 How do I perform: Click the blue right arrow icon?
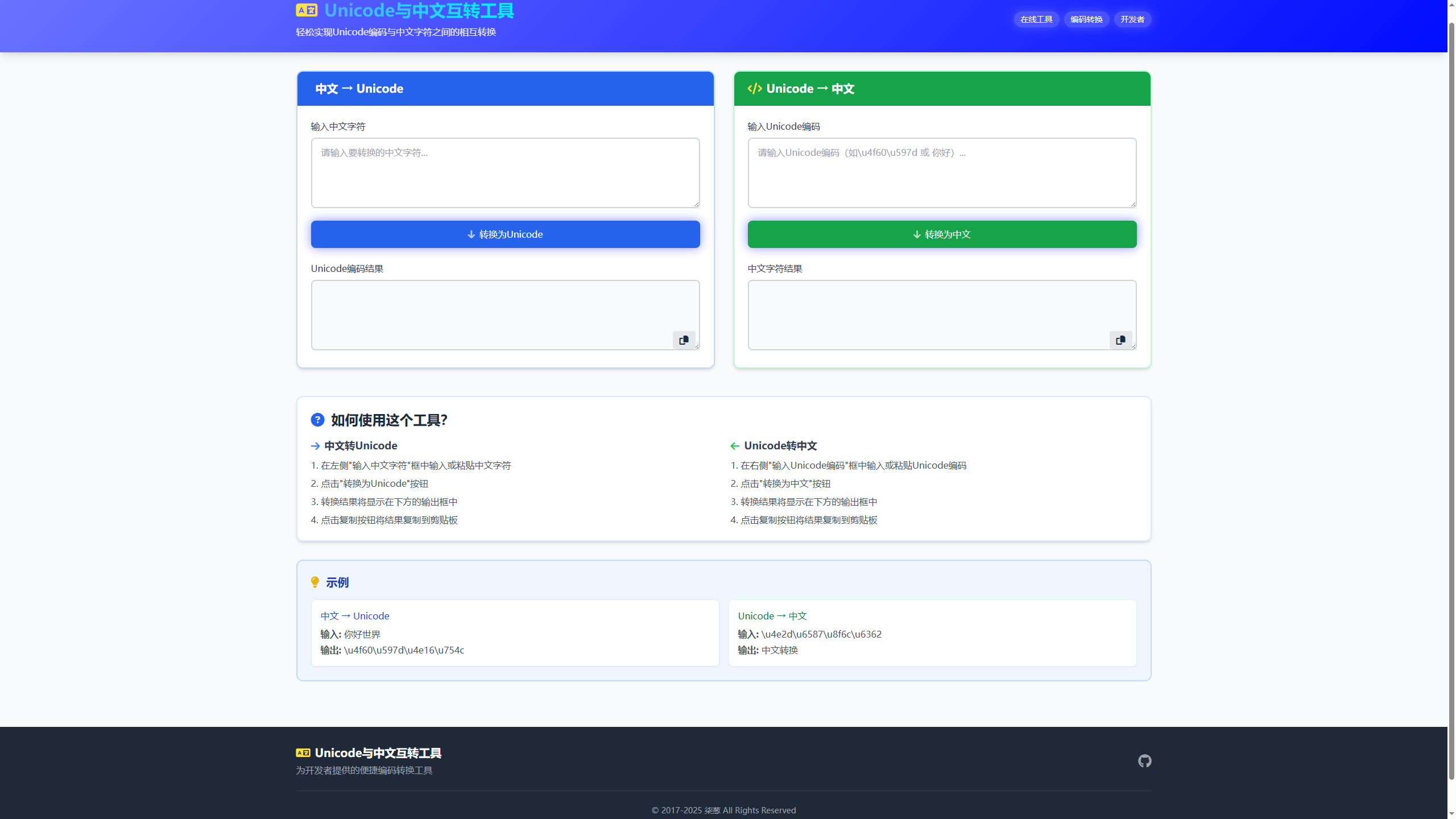315,446
